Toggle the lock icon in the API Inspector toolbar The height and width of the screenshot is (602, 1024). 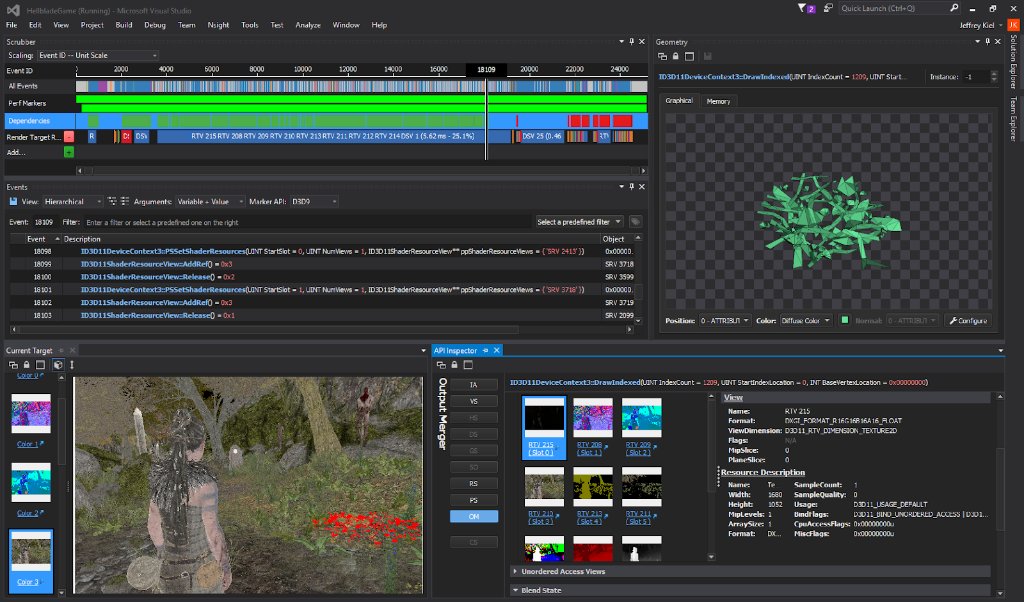tap(455, 365)
